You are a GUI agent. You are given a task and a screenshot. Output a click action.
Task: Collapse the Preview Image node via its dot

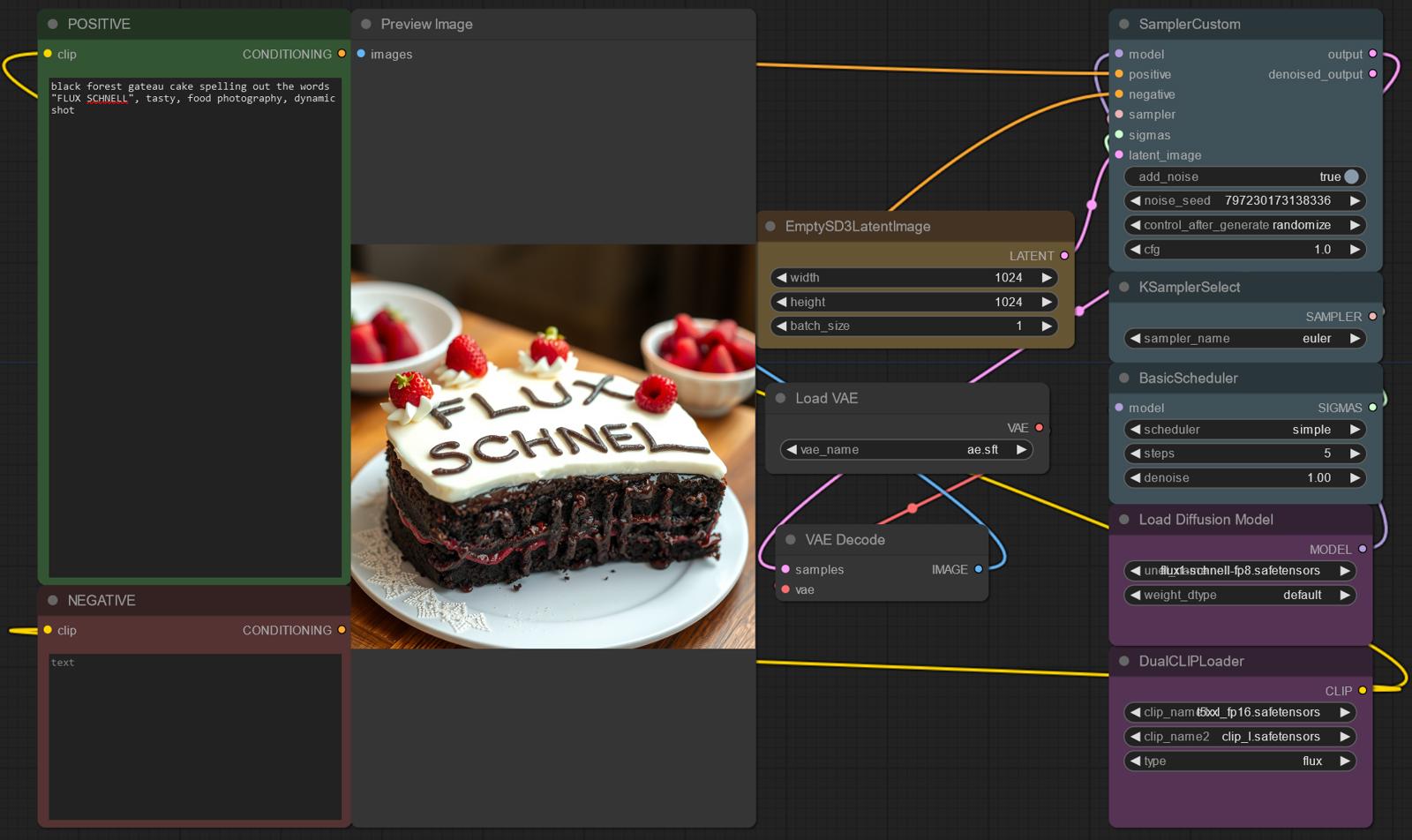366,24
